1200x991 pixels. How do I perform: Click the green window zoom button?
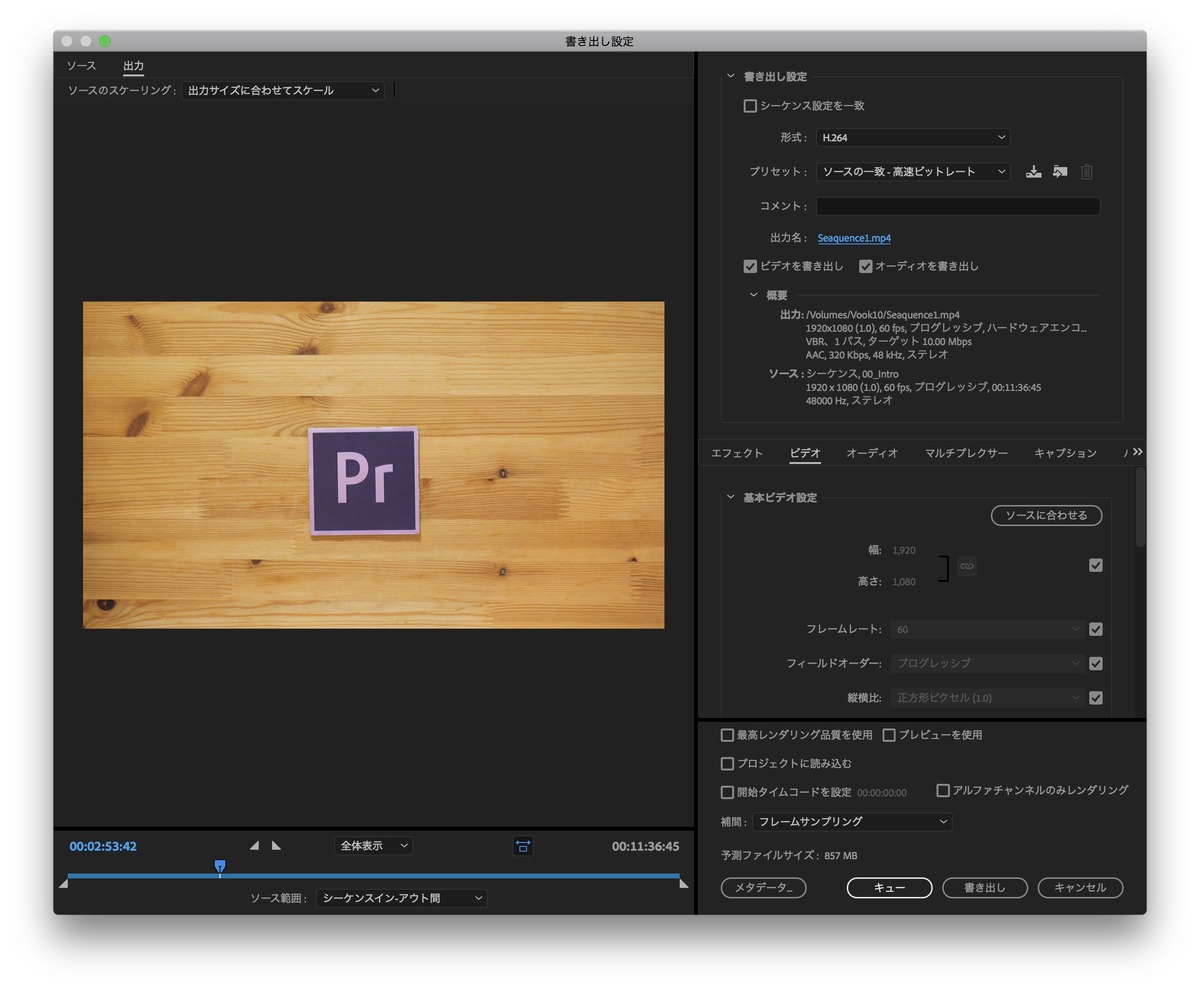click(x=105, y=41)
